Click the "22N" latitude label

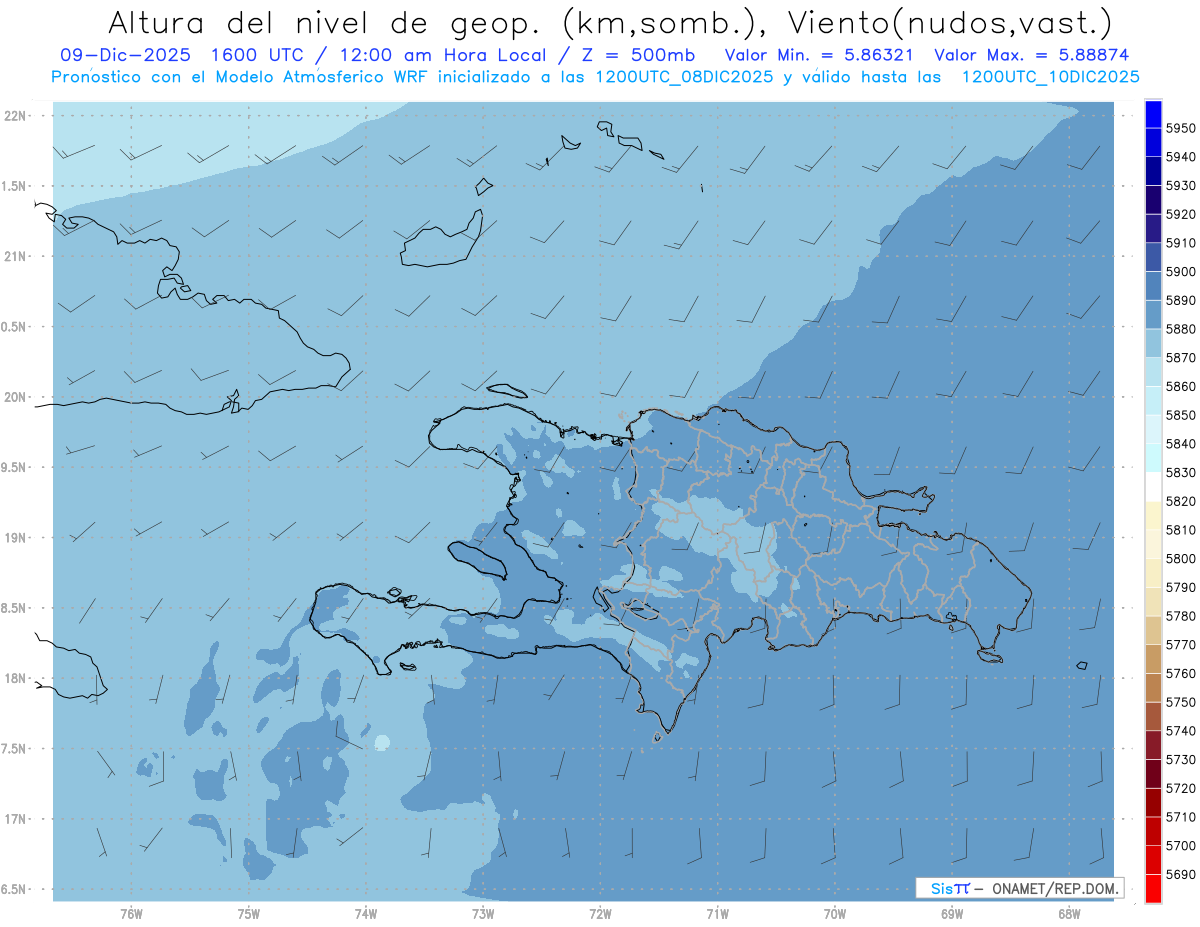click(x=15, y=115)
